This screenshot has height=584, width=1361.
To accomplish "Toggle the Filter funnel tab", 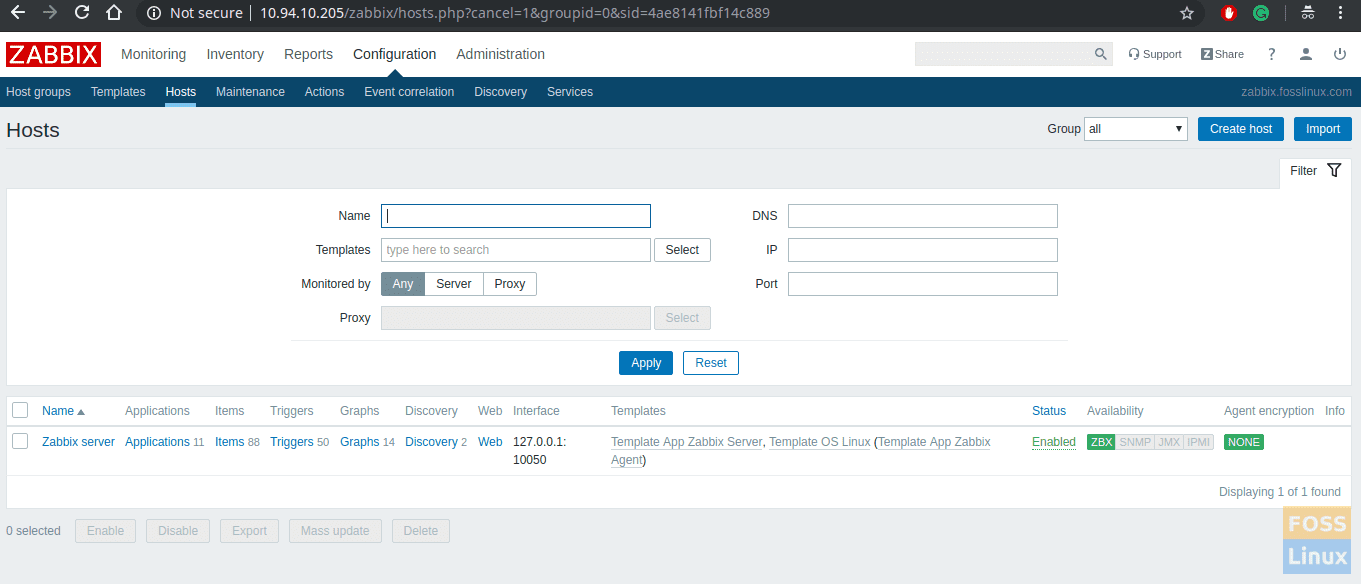I will 1315,171.
